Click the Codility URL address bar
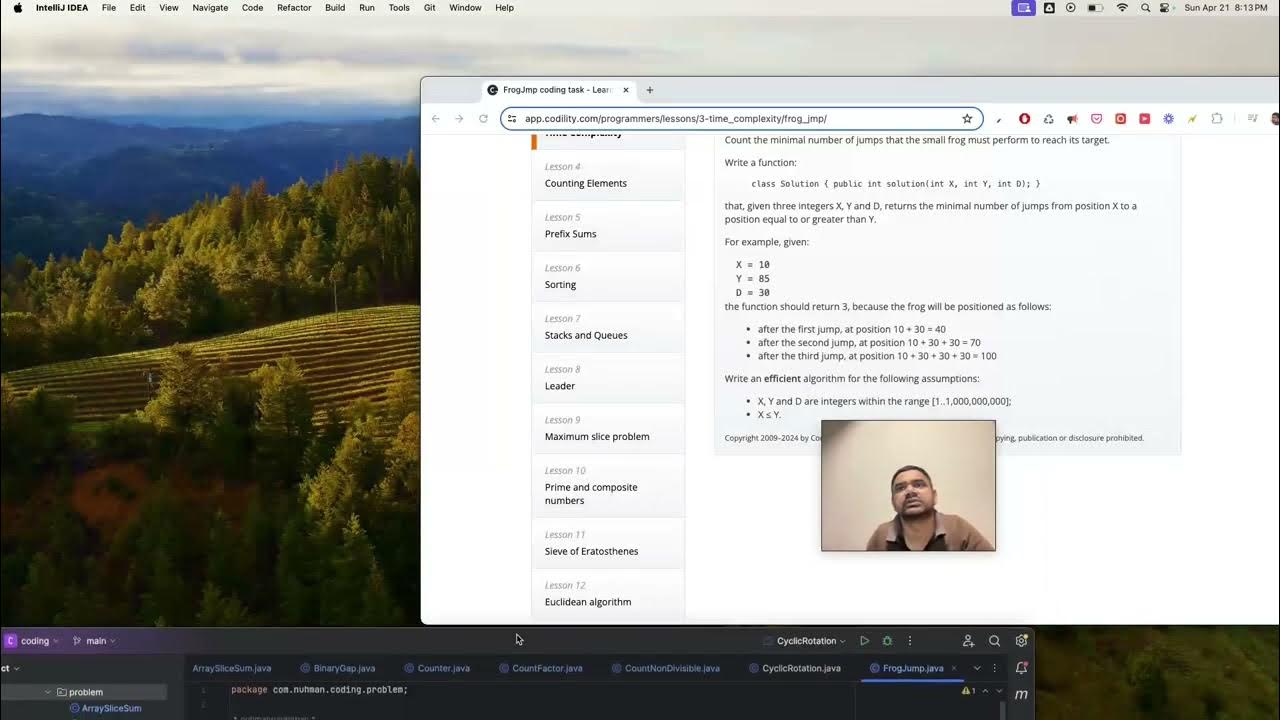Screen dimensions: 1280x720 pos(740,118)
